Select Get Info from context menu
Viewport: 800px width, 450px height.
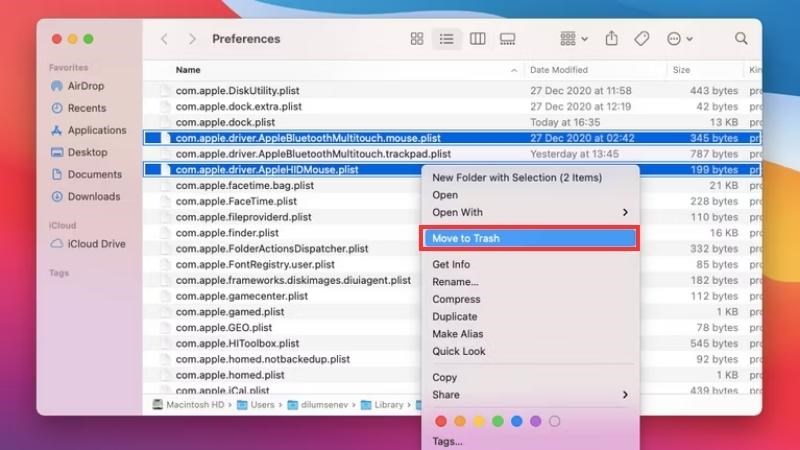pos(451,264)
